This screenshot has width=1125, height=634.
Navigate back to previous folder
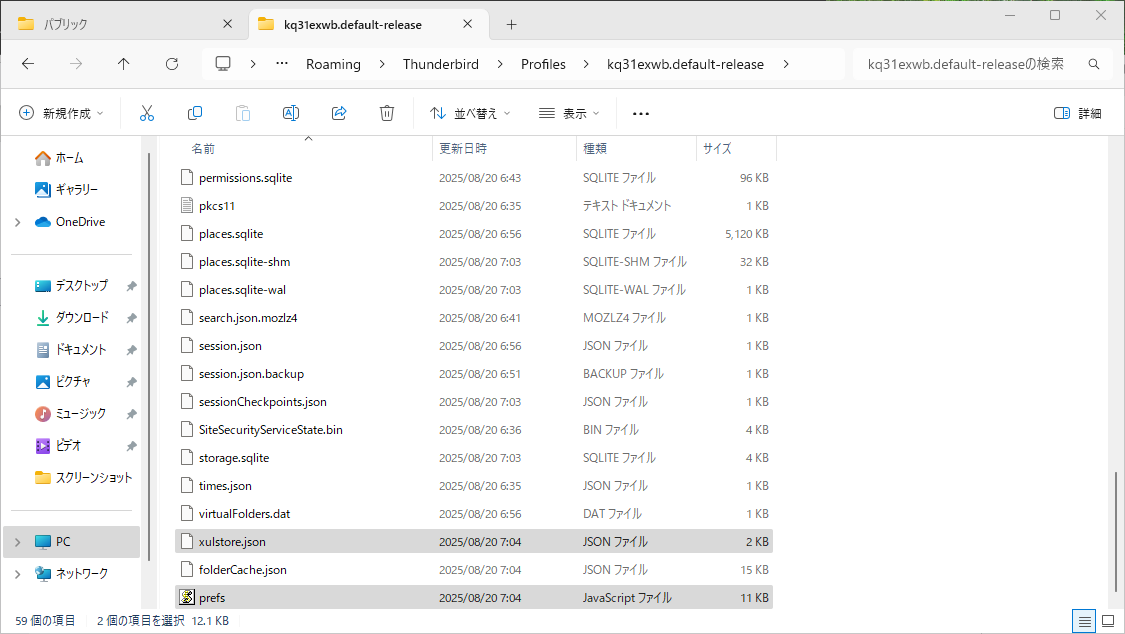click(28, 64)
